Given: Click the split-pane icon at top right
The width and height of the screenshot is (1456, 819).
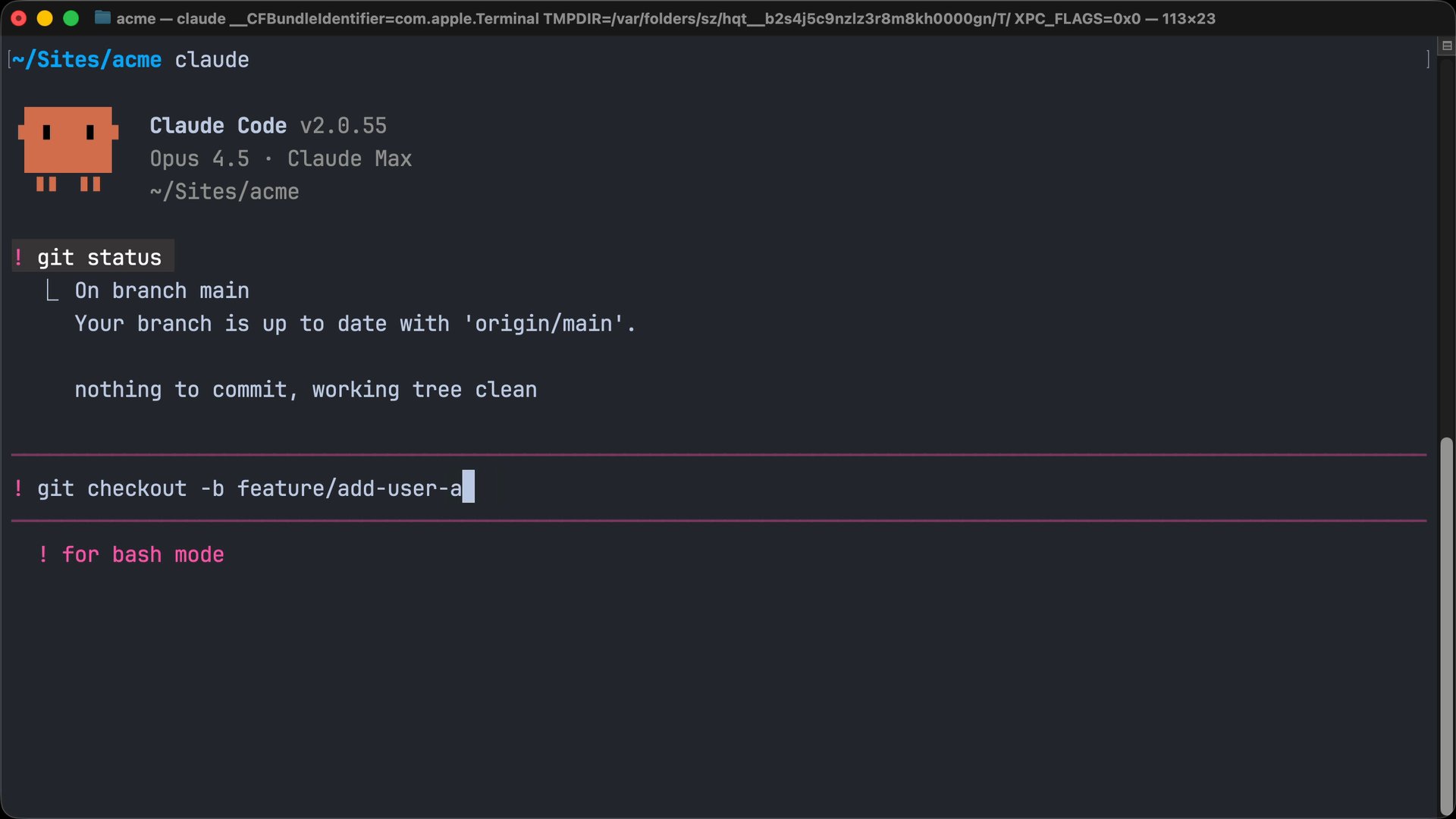Looking at the screenshot, I should point(1447,45).
